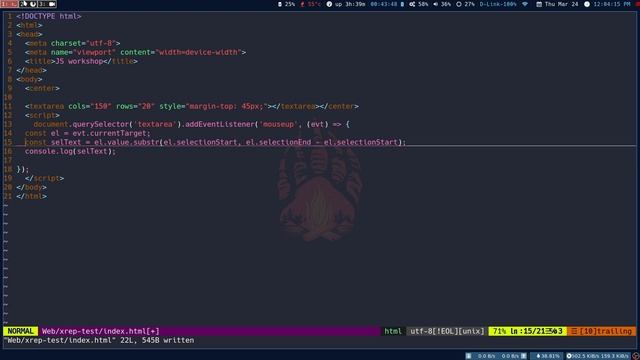Image resolution: width=640 pixels, height=360 pixels.
Task: Click the html filetype in the statusline
Action: pos(393,331)
